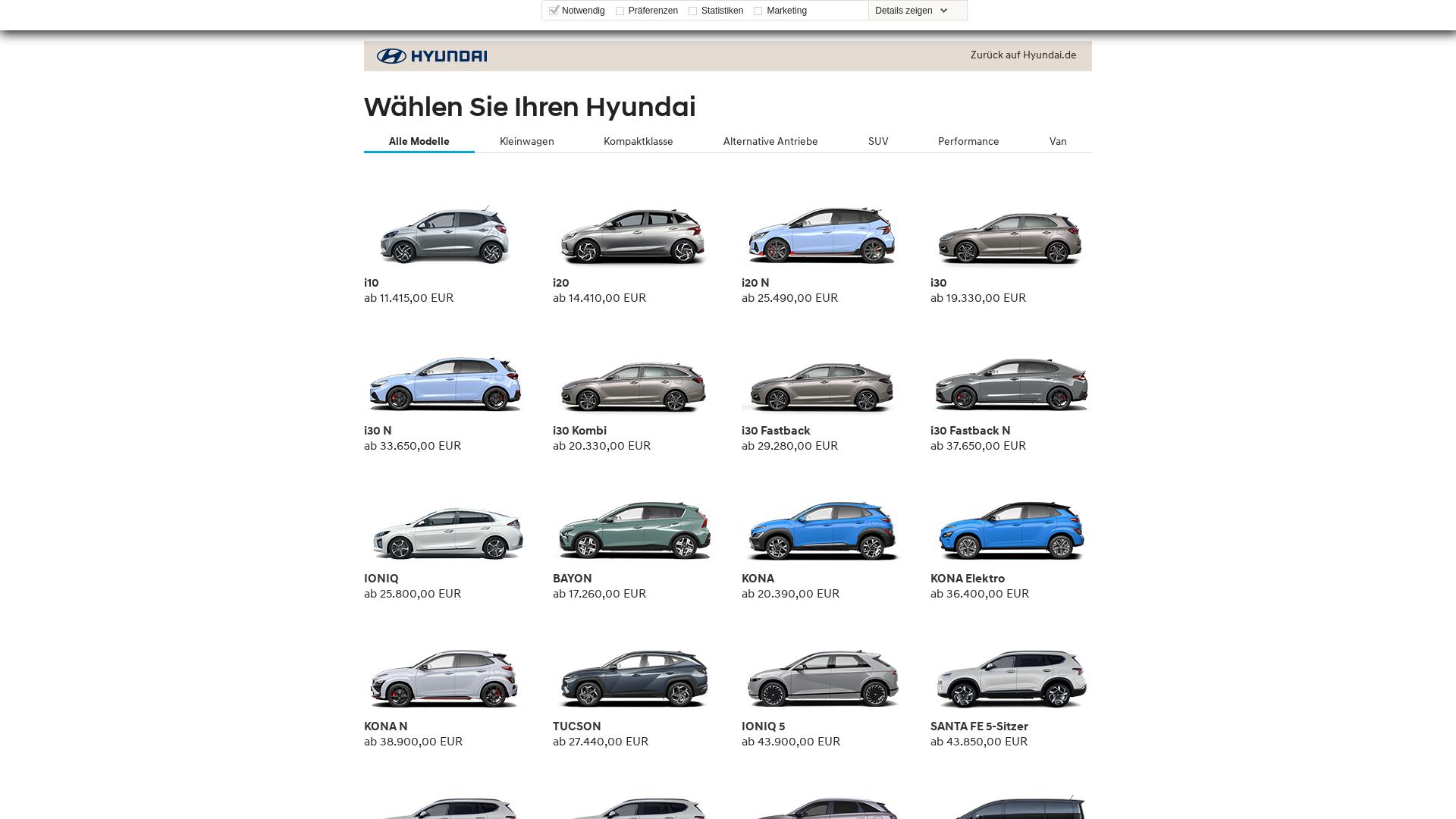Open the TUCSON model name link
The width and height of the screenshot is (1456, 819).
(x=577, y=726)
